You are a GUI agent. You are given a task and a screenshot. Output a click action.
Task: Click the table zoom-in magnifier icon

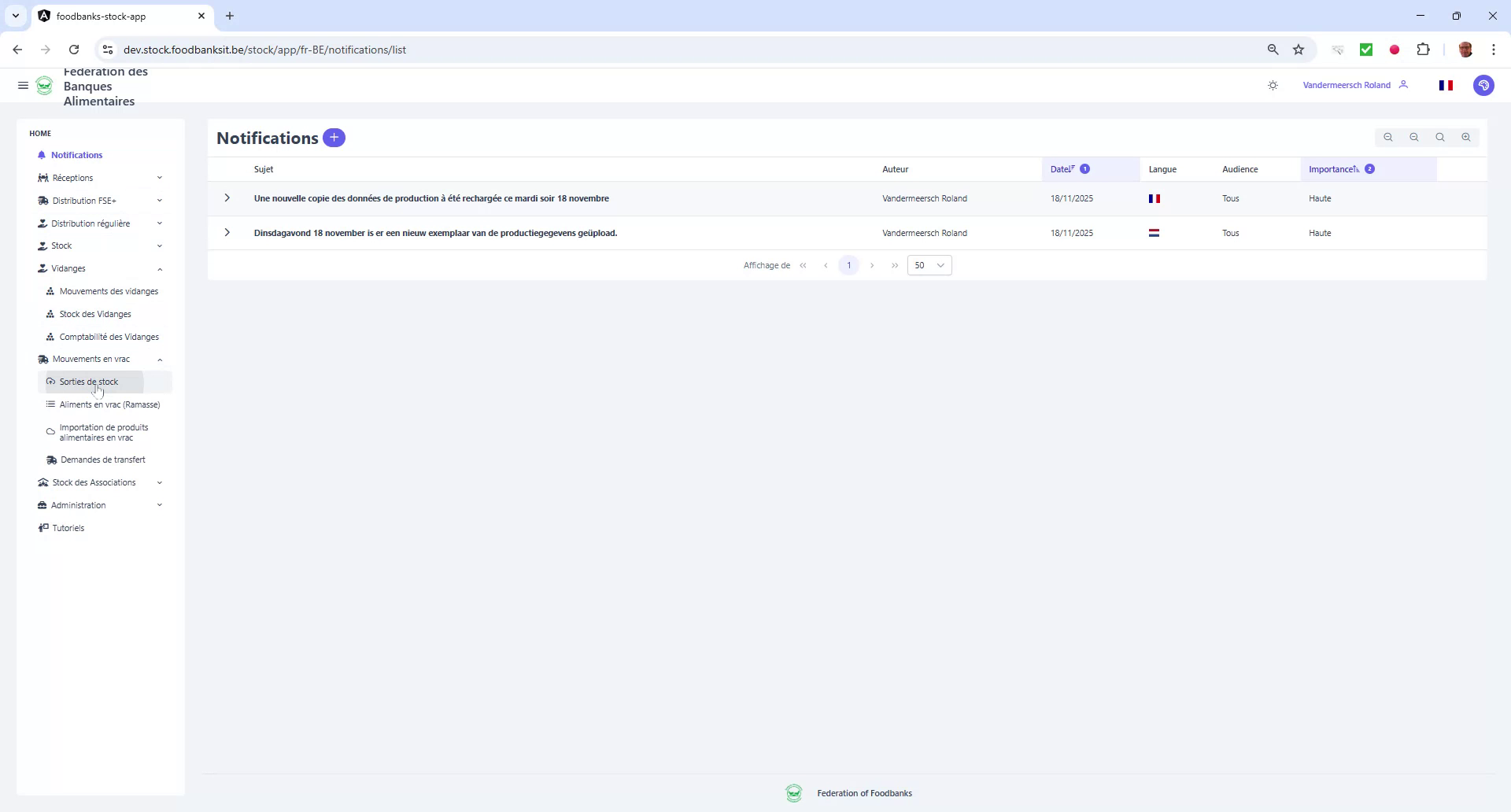coord(1466,137)
